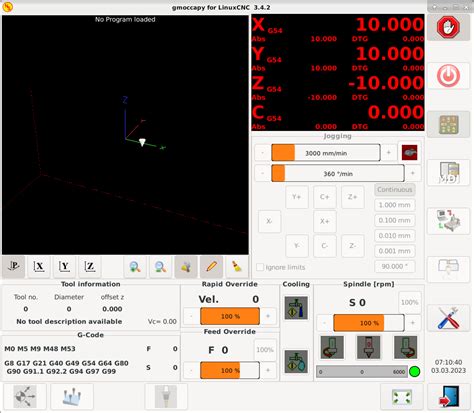The height and width of the screenshot is (413, 474).
Task: Jog the axis with Z+ button
Action: (353, 197)
